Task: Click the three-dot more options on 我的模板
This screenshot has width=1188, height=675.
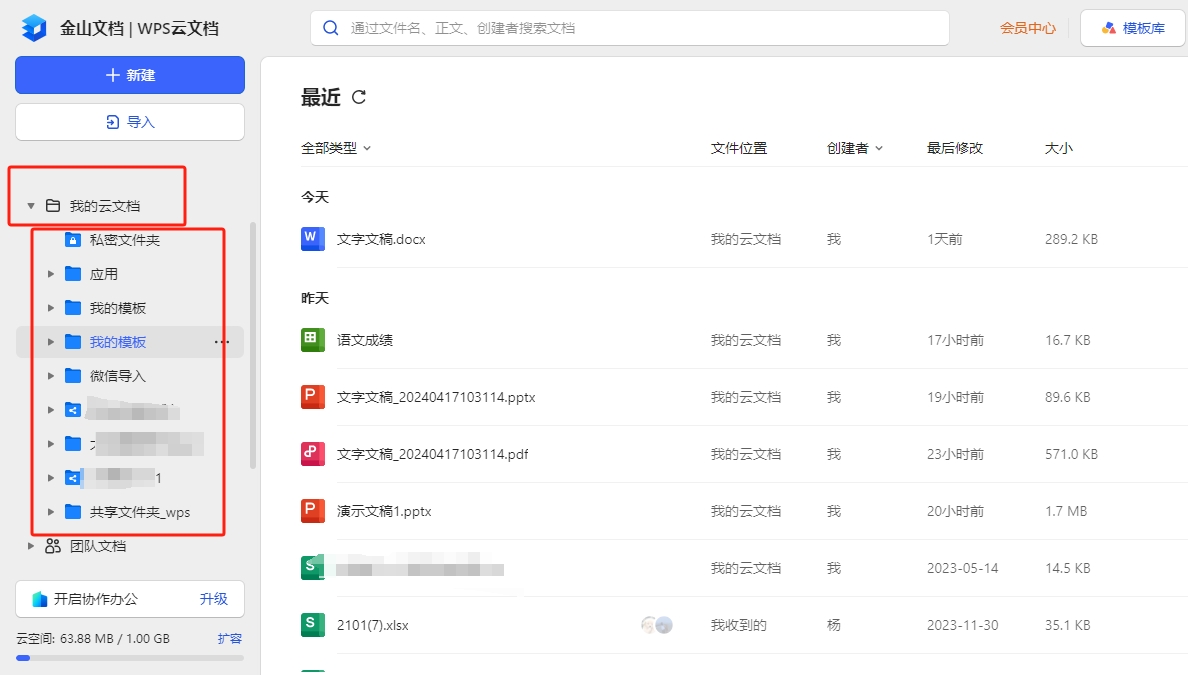Action: click(x=222, y=342)
